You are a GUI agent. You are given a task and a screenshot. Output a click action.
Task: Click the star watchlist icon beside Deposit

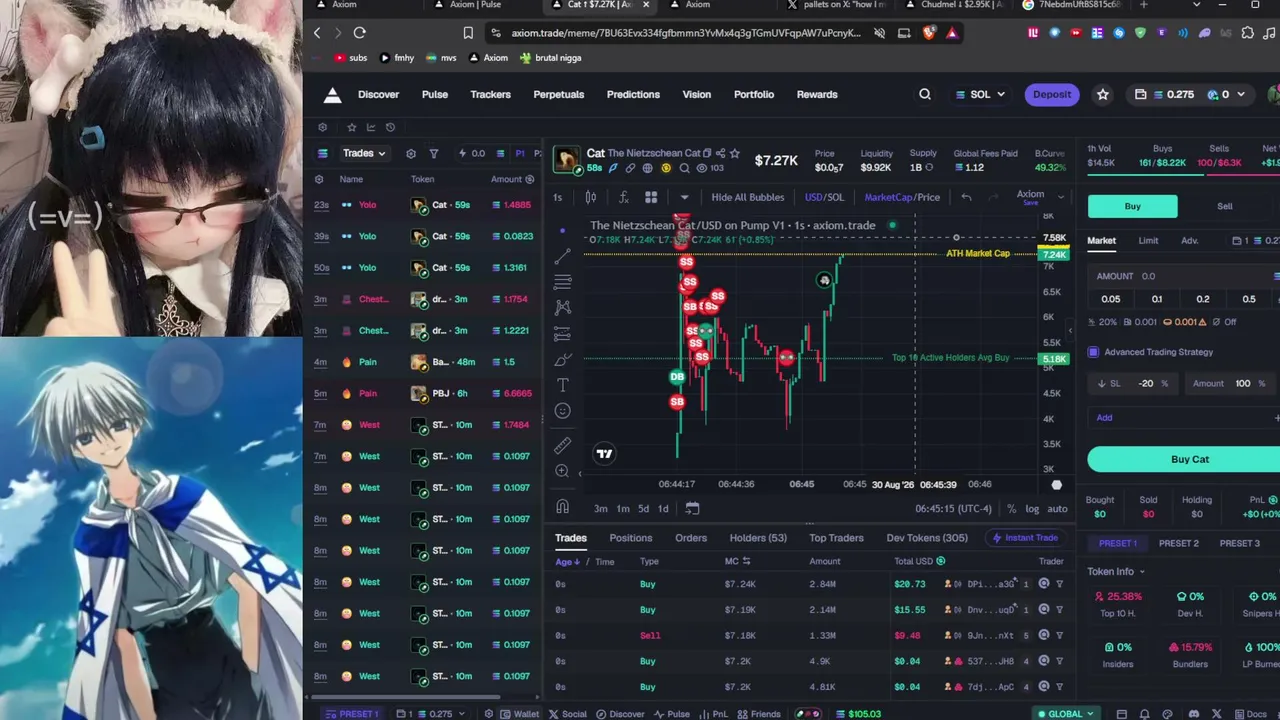(1103, 95)
